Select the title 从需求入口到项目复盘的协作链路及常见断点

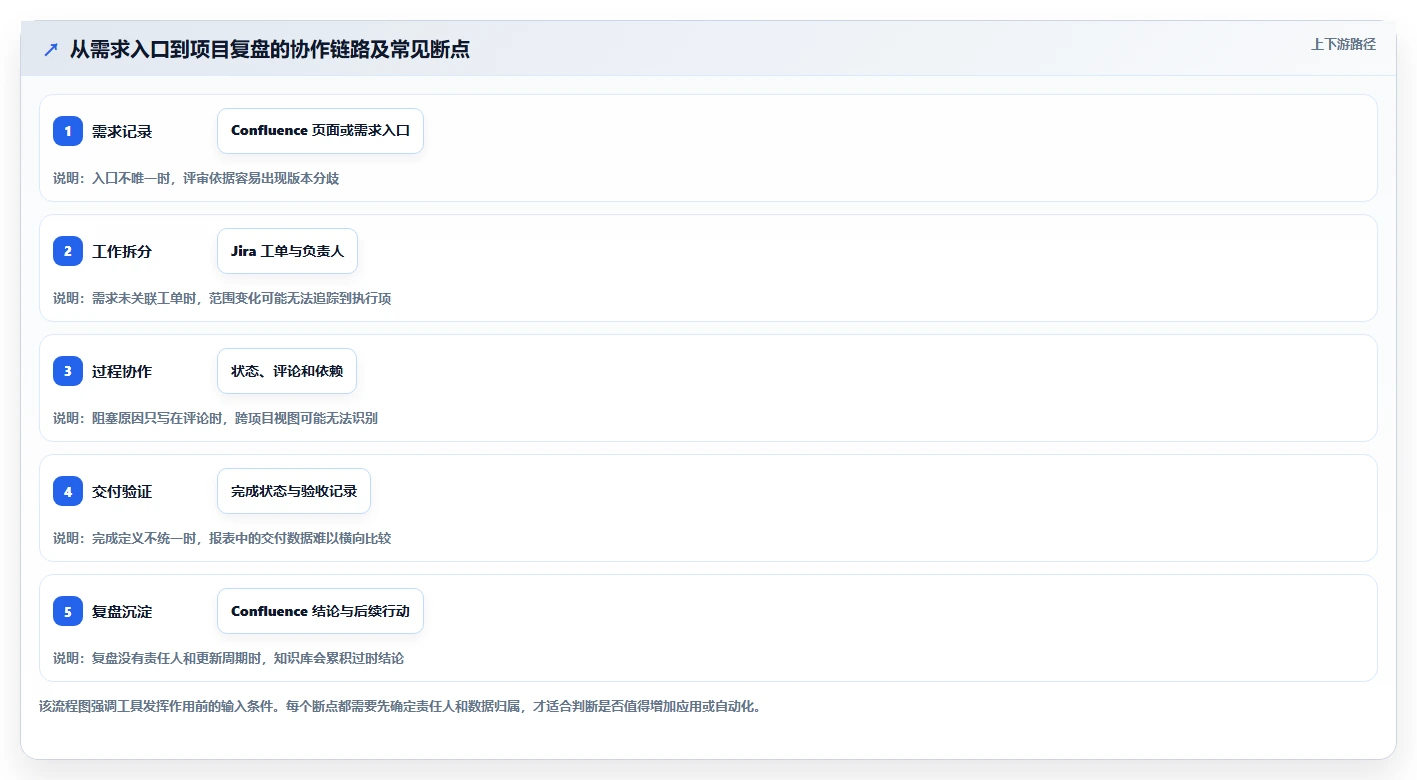coord(270,50)
